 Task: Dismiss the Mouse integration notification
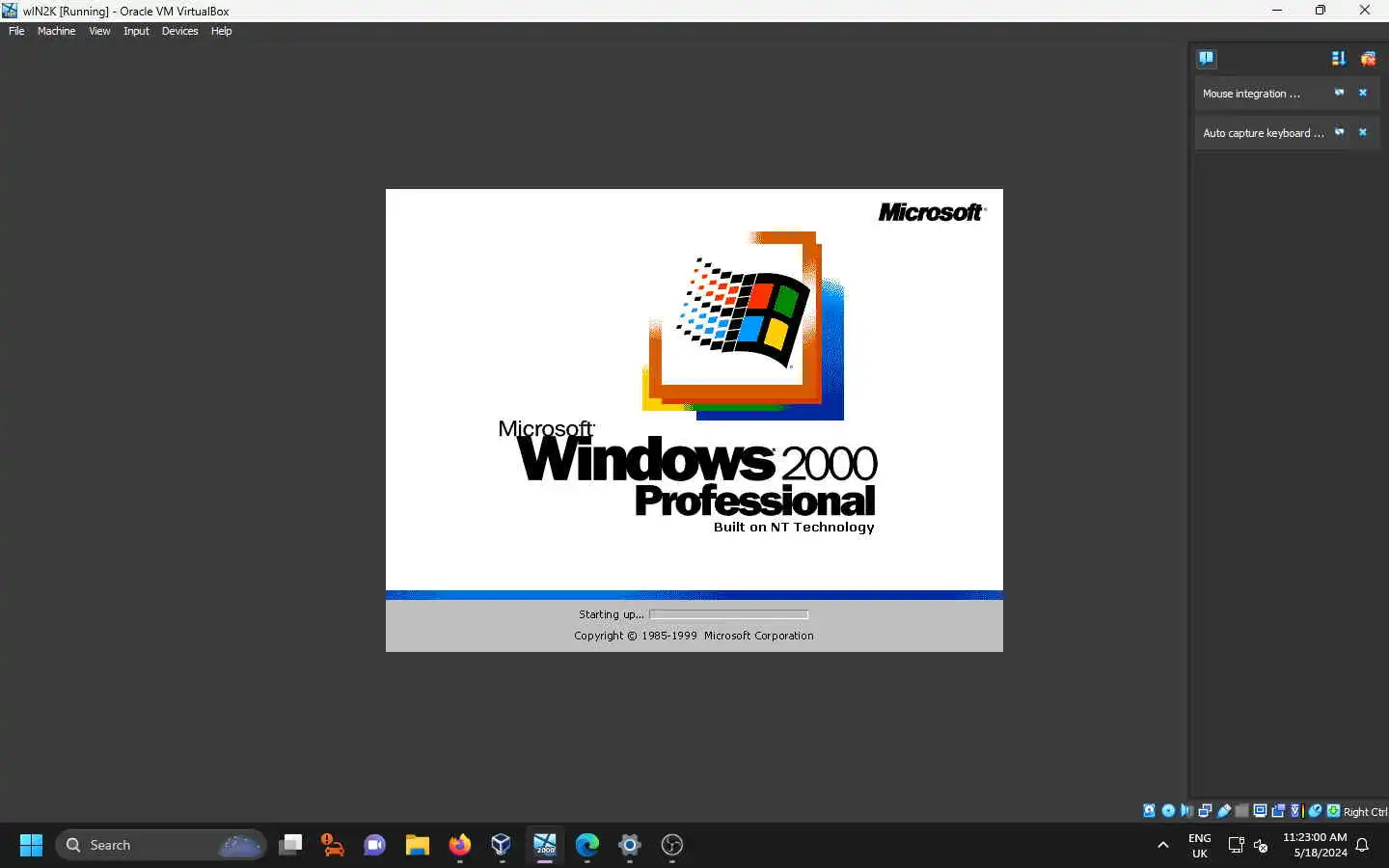click(x=1363, y=93)
